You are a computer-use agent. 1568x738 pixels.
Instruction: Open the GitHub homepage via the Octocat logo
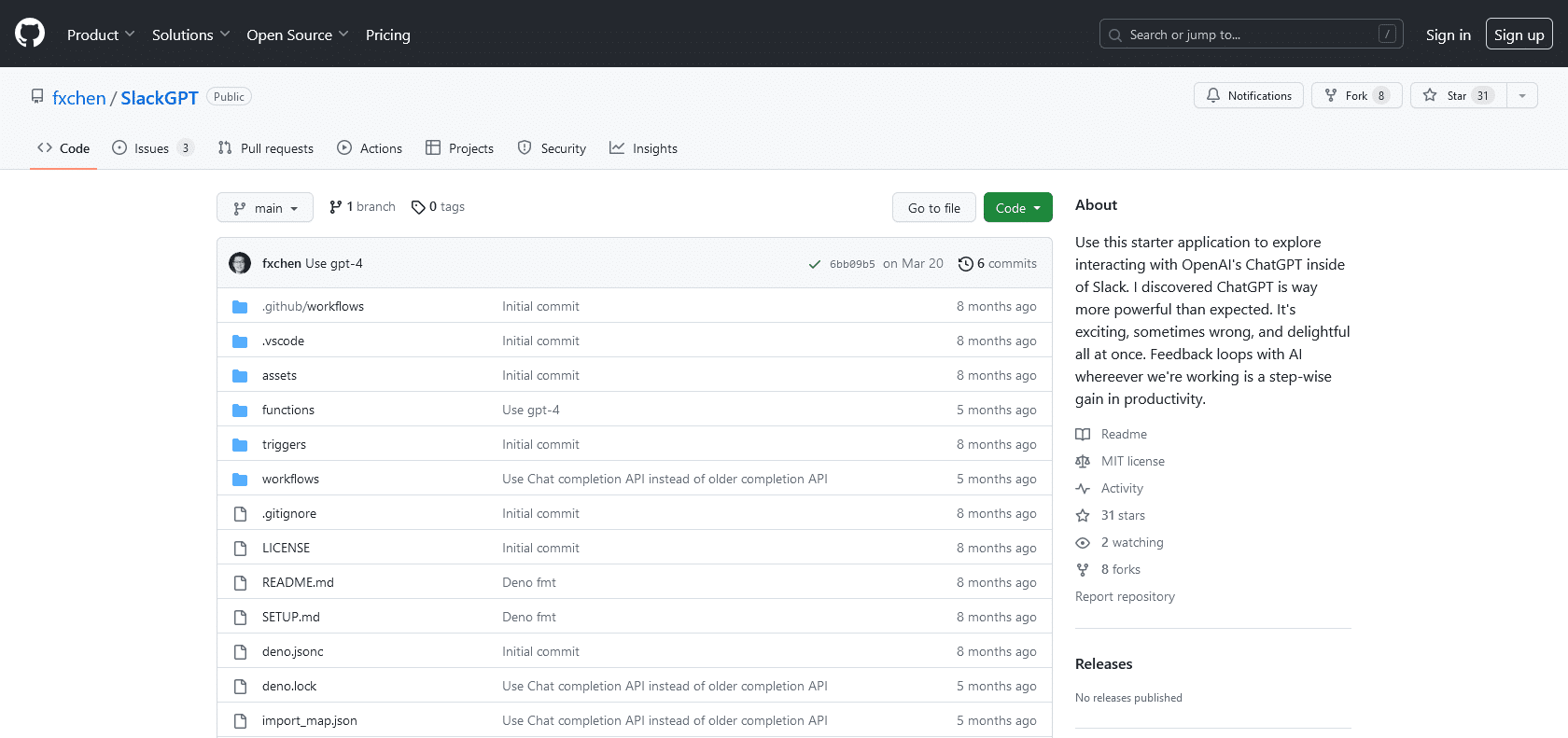click(30, 34)
